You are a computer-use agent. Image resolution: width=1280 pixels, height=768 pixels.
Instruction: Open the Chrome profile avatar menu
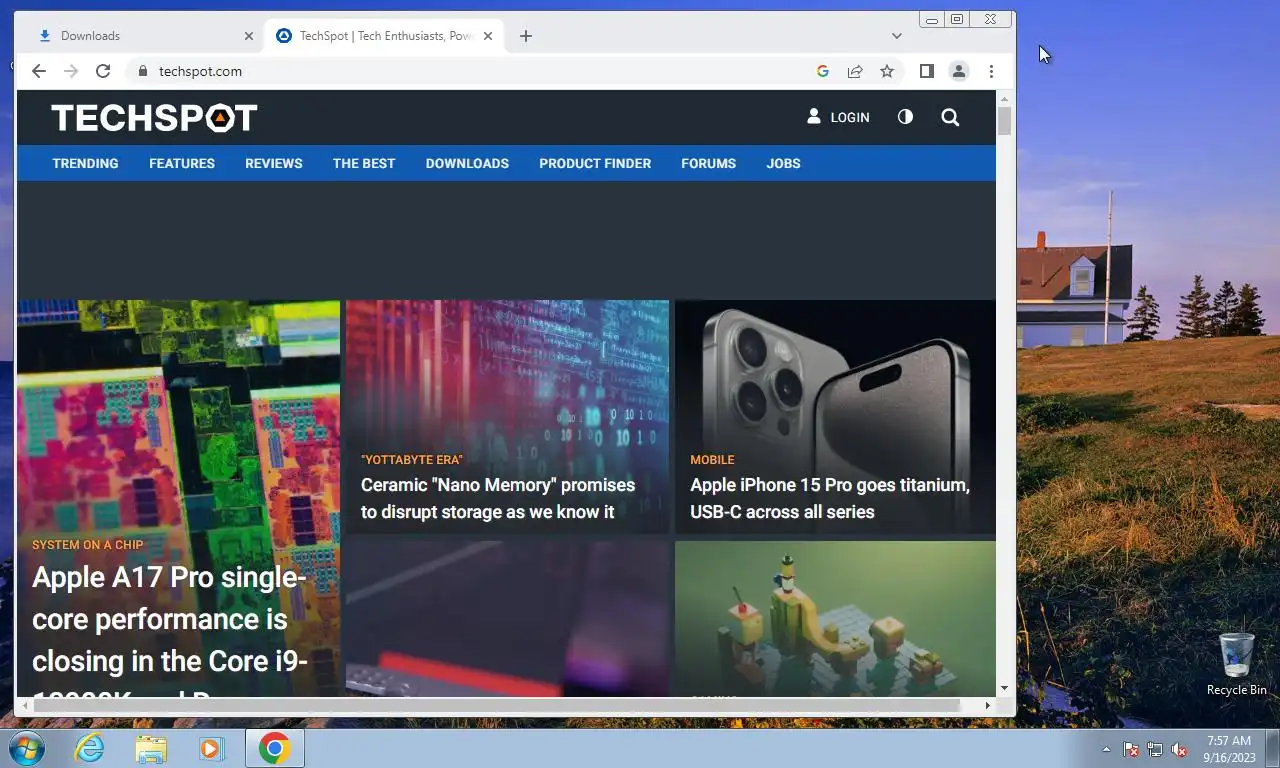pos(959,71)
